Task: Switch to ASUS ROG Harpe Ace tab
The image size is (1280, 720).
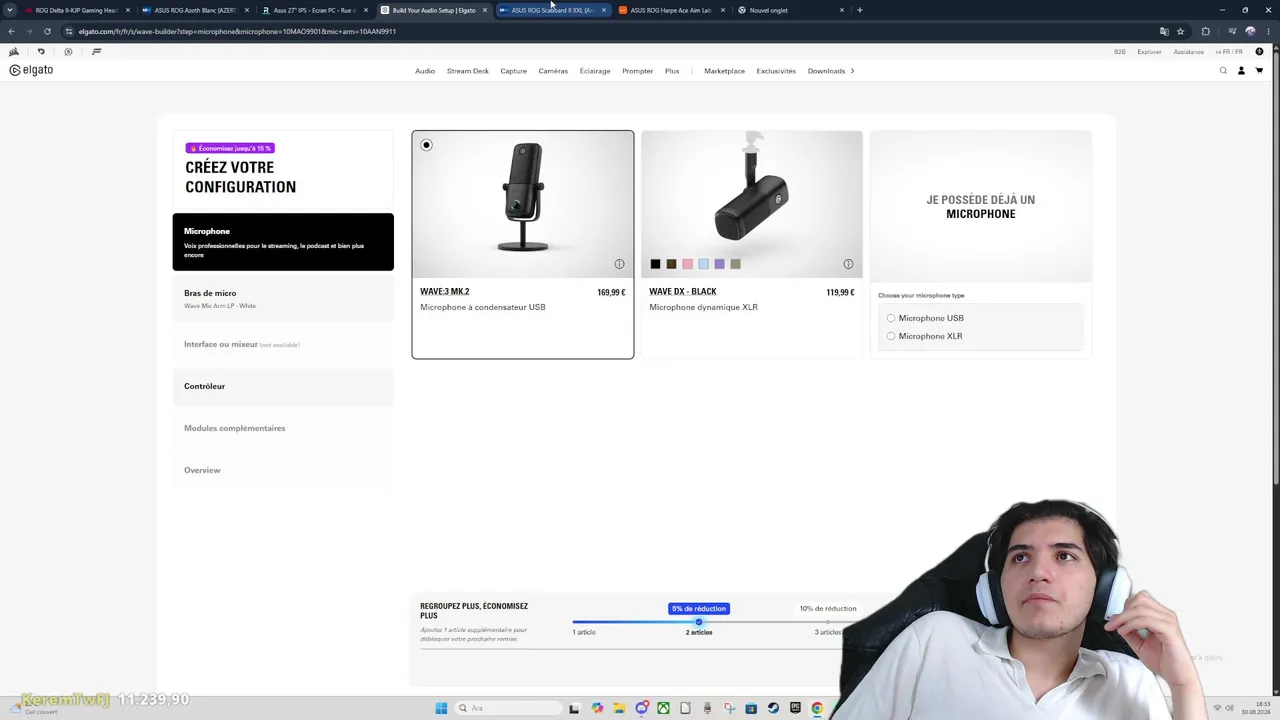Action: tap(671, 10)
